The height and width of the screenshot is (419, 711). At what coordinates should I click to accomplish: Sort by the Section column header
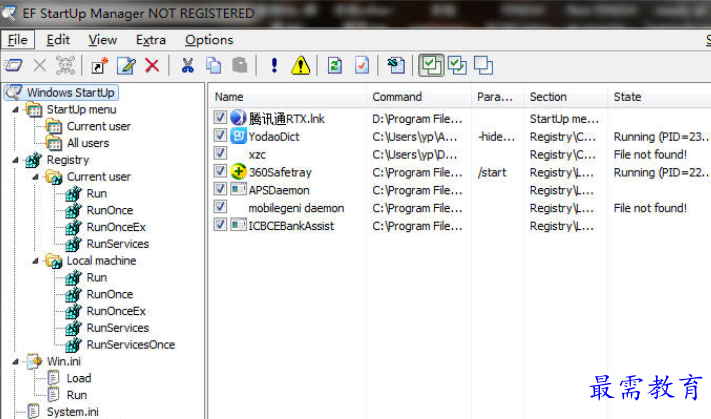(566, 97)
